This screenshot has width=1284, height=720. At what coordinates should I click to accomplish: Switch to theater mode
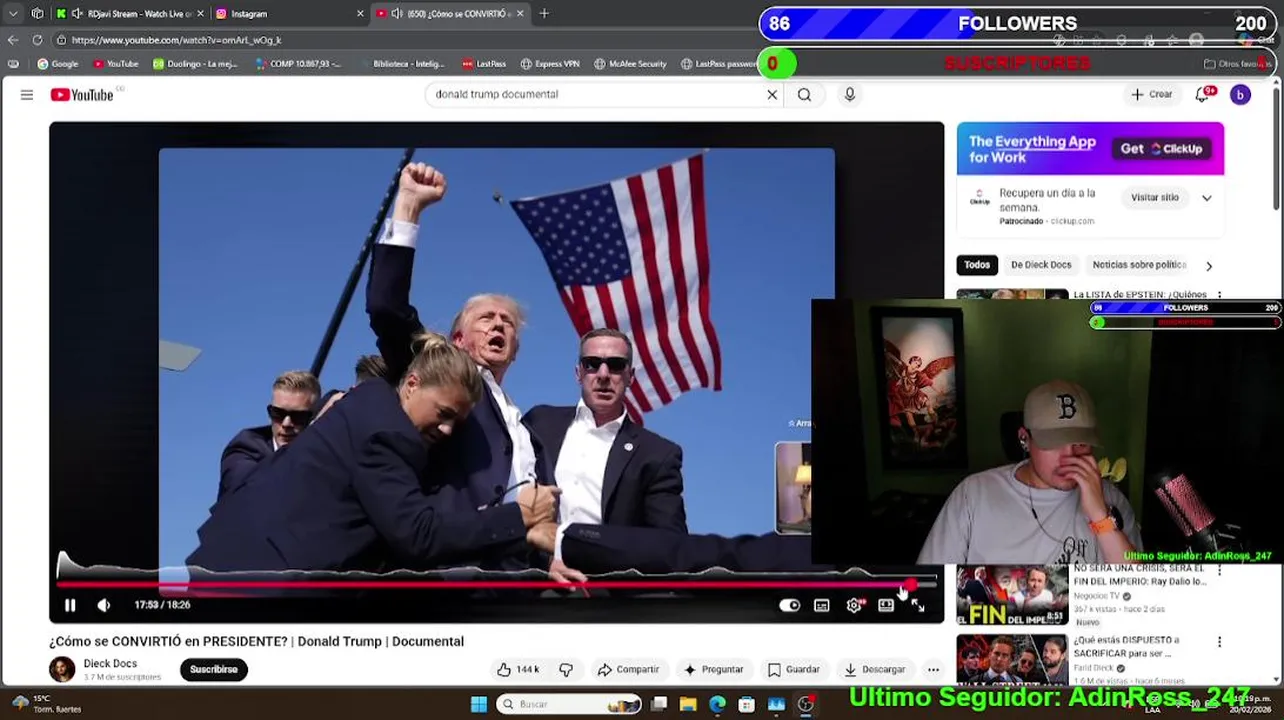pyautogui.click(x=886, y=605)
